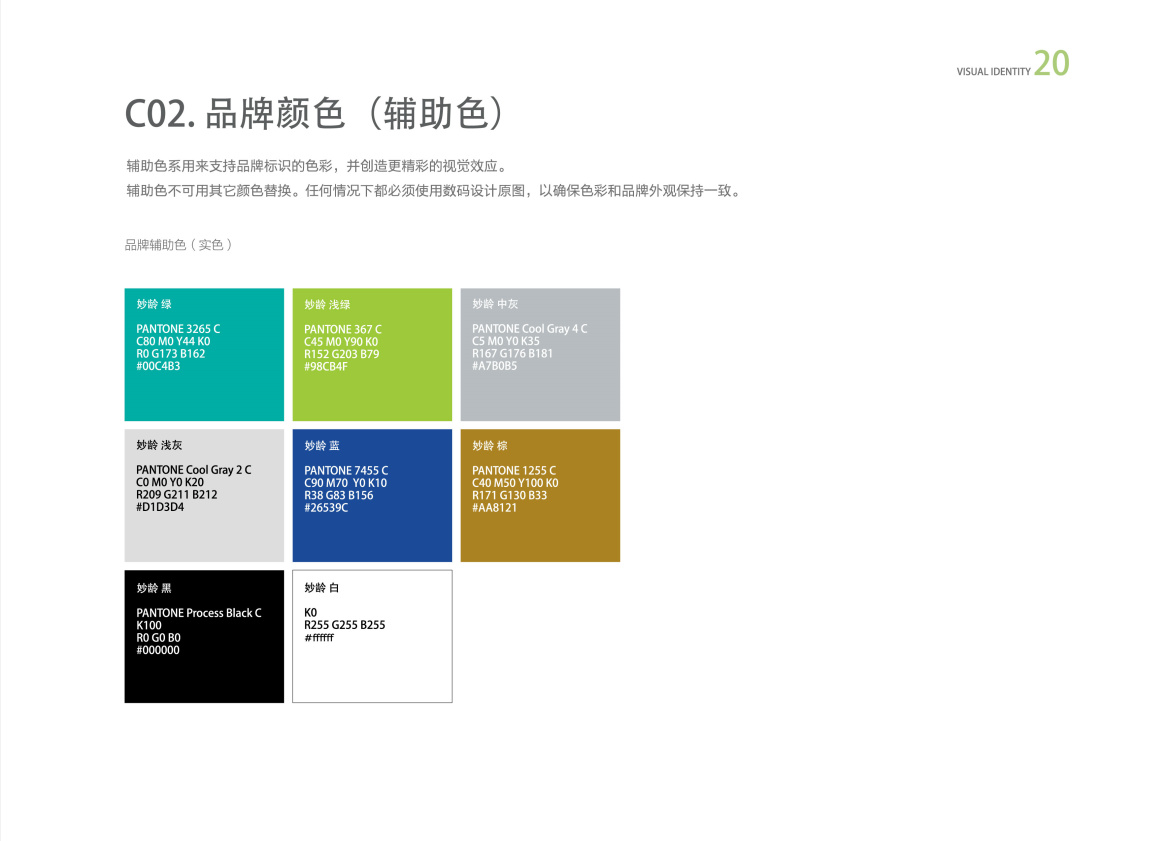The image size is (1170, 841).
Task: Click the green page number 20
Action: pyautogui.click(x=1051, y=63)
